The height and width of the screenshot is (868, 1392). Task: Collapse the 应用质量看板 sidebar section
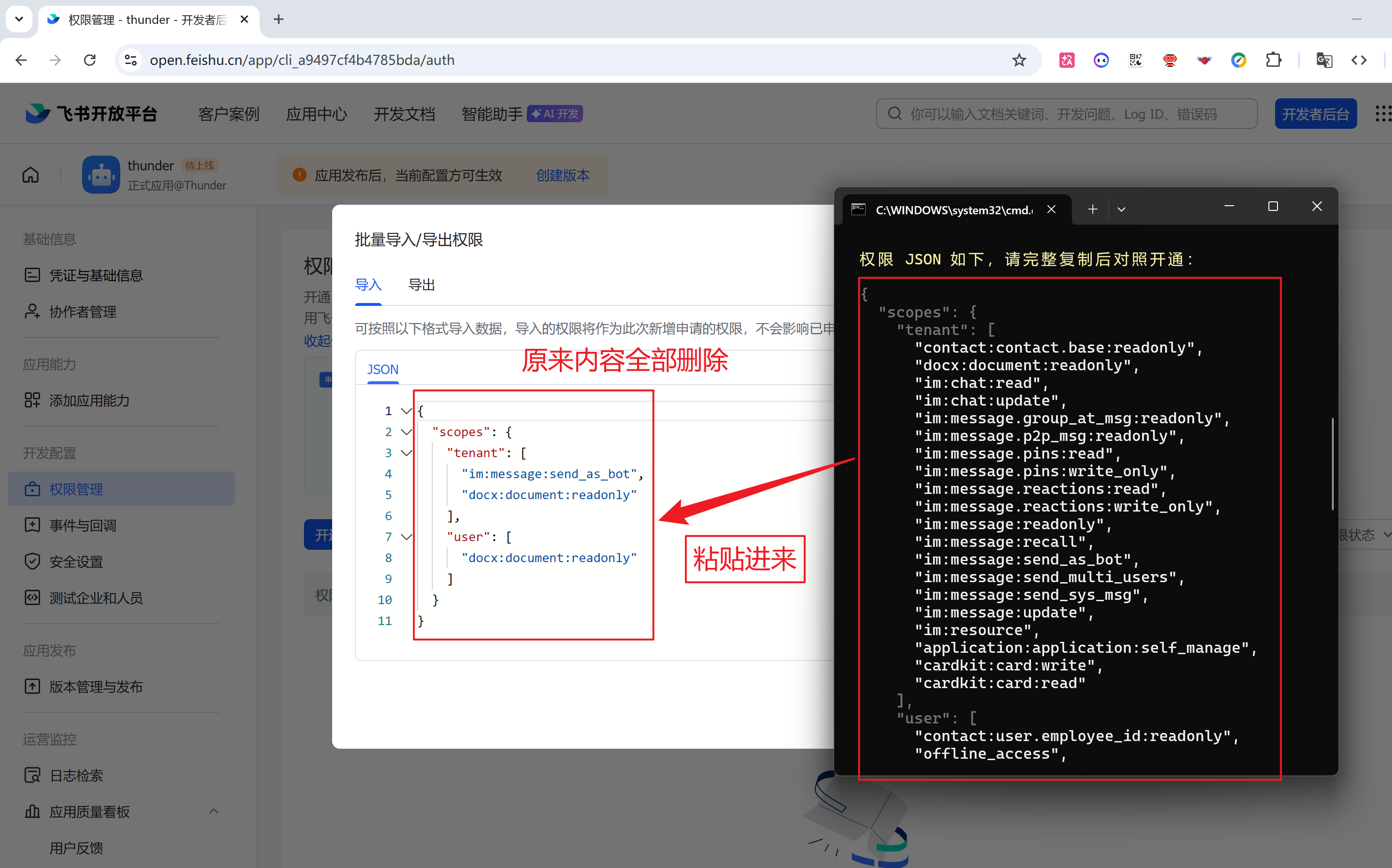[213, 811]
